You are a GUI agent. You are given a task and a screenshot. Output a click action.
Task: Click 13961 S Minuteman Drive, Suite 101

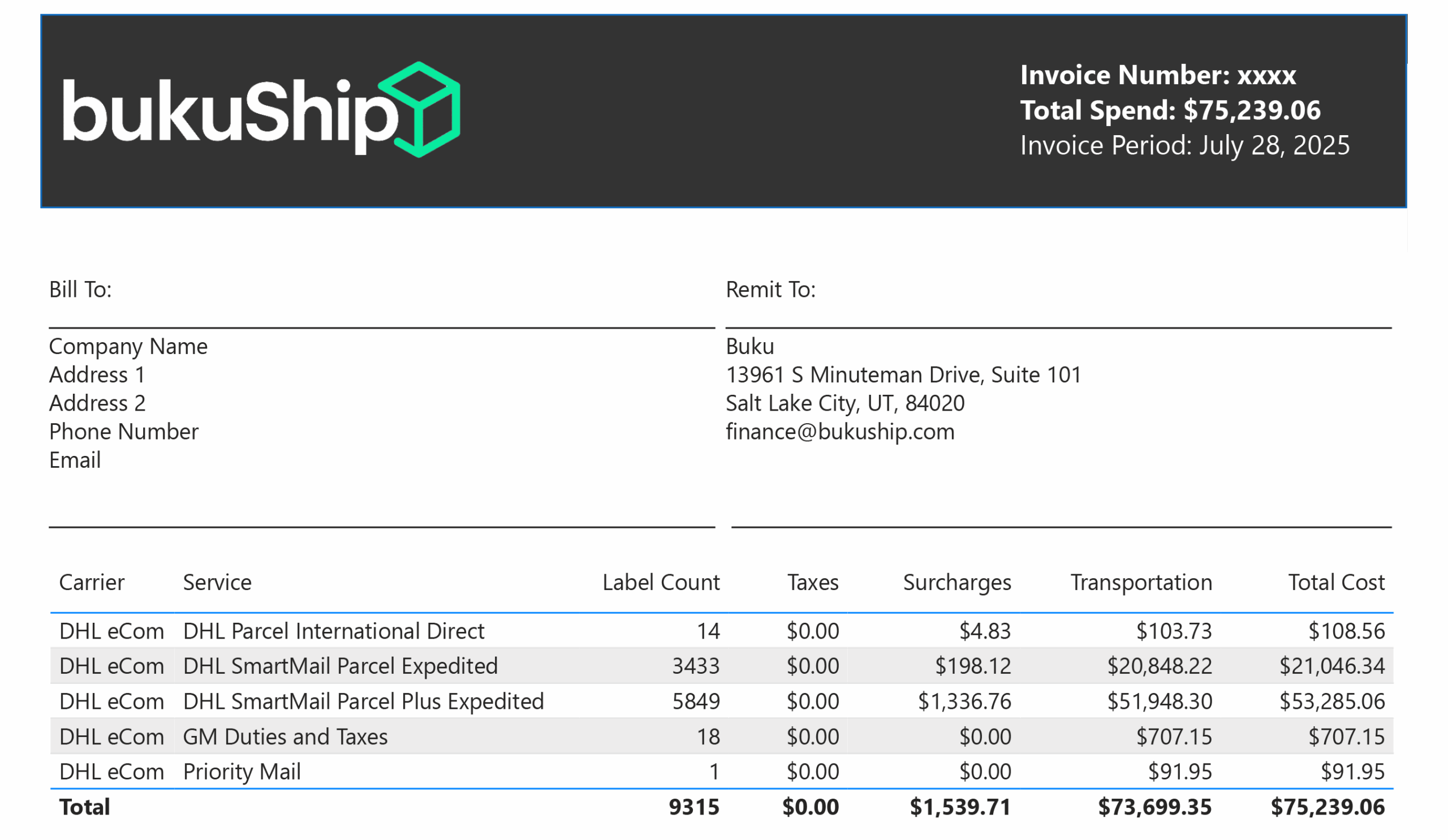click(903, 375)
